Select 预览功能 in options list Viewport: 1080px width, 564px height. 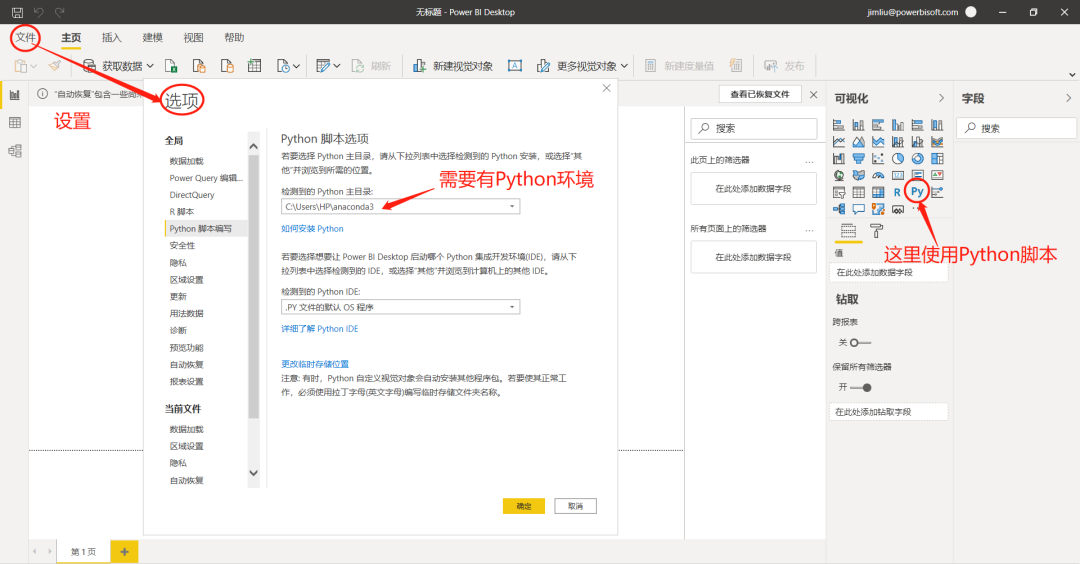[x=187, y=348]
